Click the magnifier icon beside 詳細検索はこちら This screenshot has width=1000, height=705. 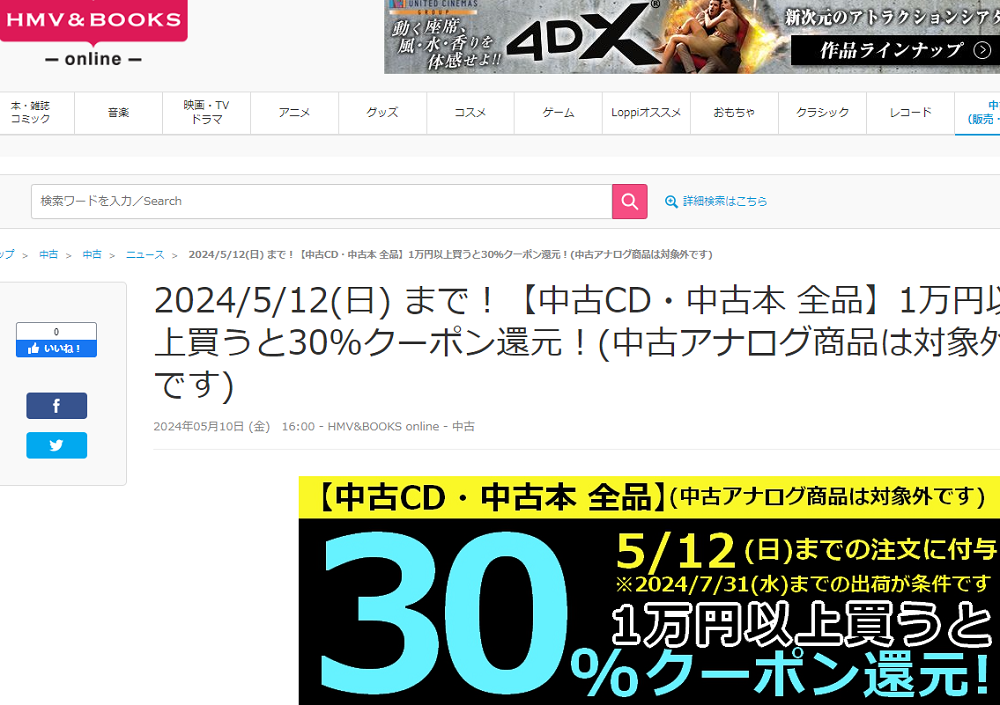pos(671,202)
